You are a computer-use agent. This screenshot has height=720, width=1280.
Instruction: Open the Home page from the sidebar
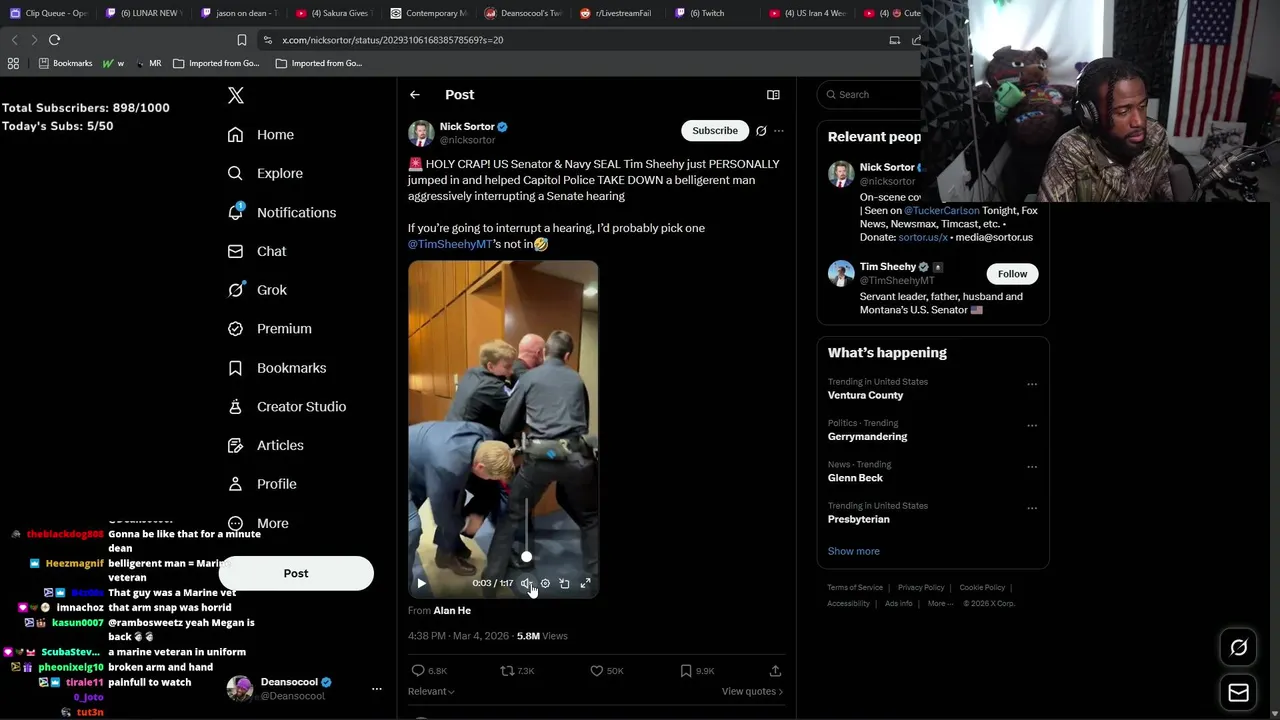[x=261, y=135]
